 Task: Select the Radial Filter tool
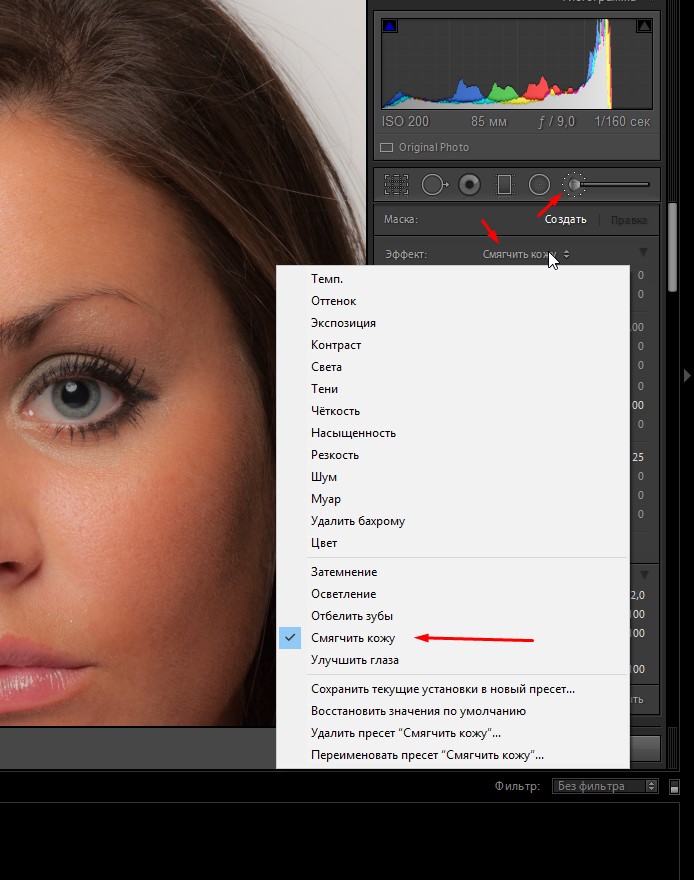click(539, 184)
